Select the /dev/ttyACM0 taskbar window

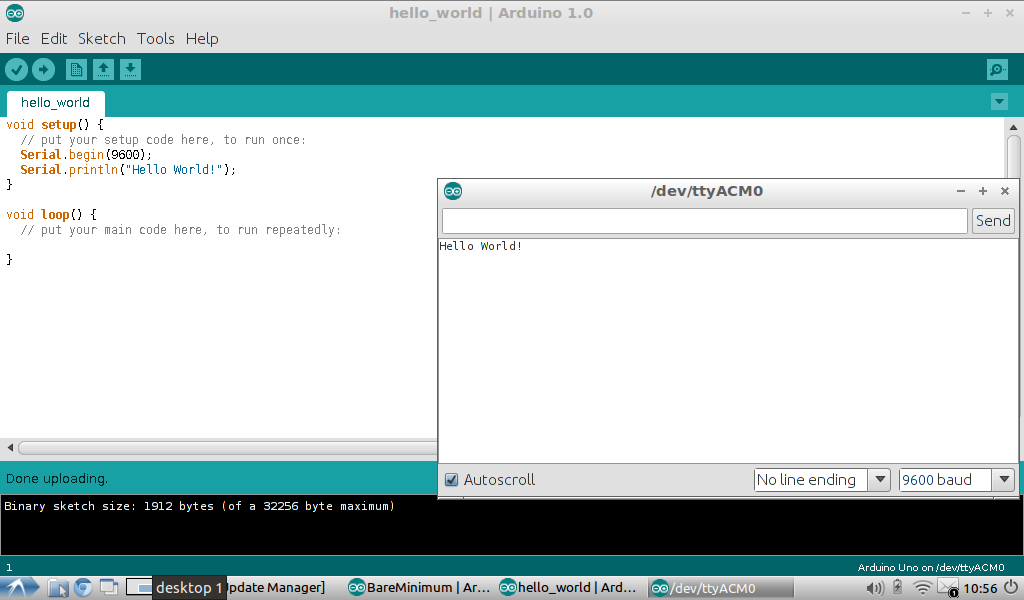pos(720,588)
